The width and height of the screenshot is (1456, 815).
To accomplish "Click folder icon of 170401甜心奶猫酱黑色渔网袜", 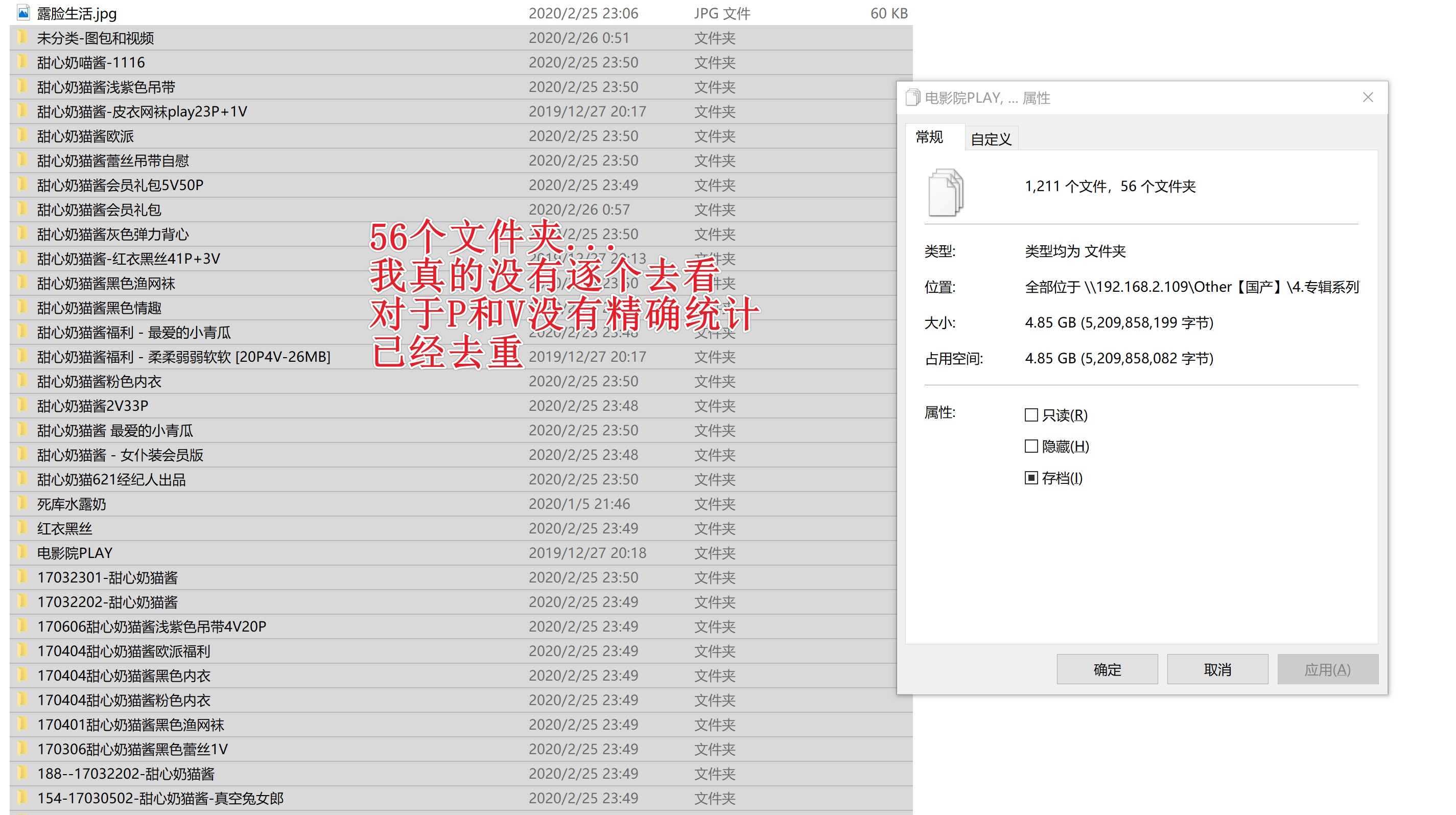I will [23, 724].
